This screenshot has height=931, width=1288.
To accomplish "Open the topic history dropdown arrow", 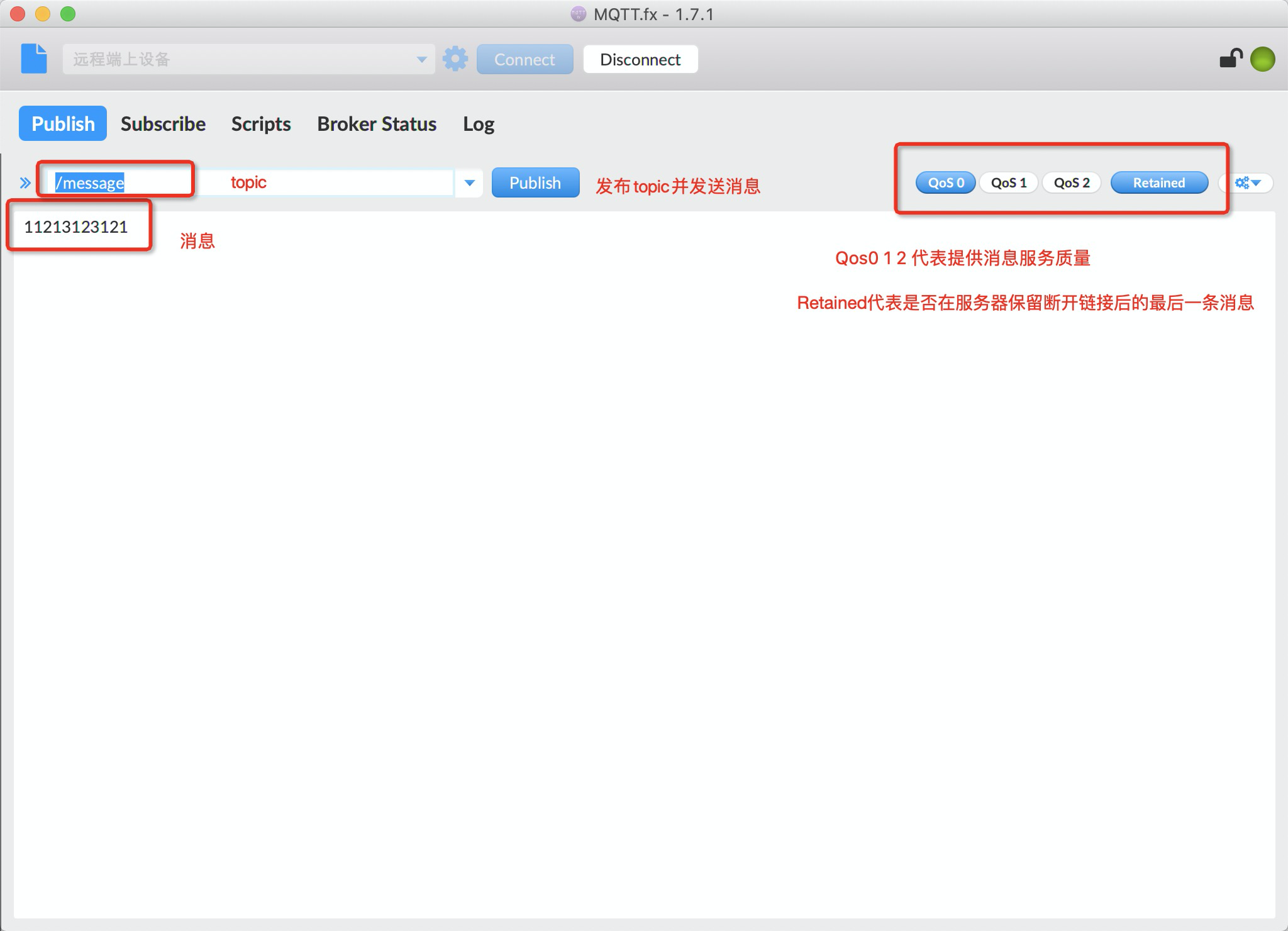I will pos(469,183).
